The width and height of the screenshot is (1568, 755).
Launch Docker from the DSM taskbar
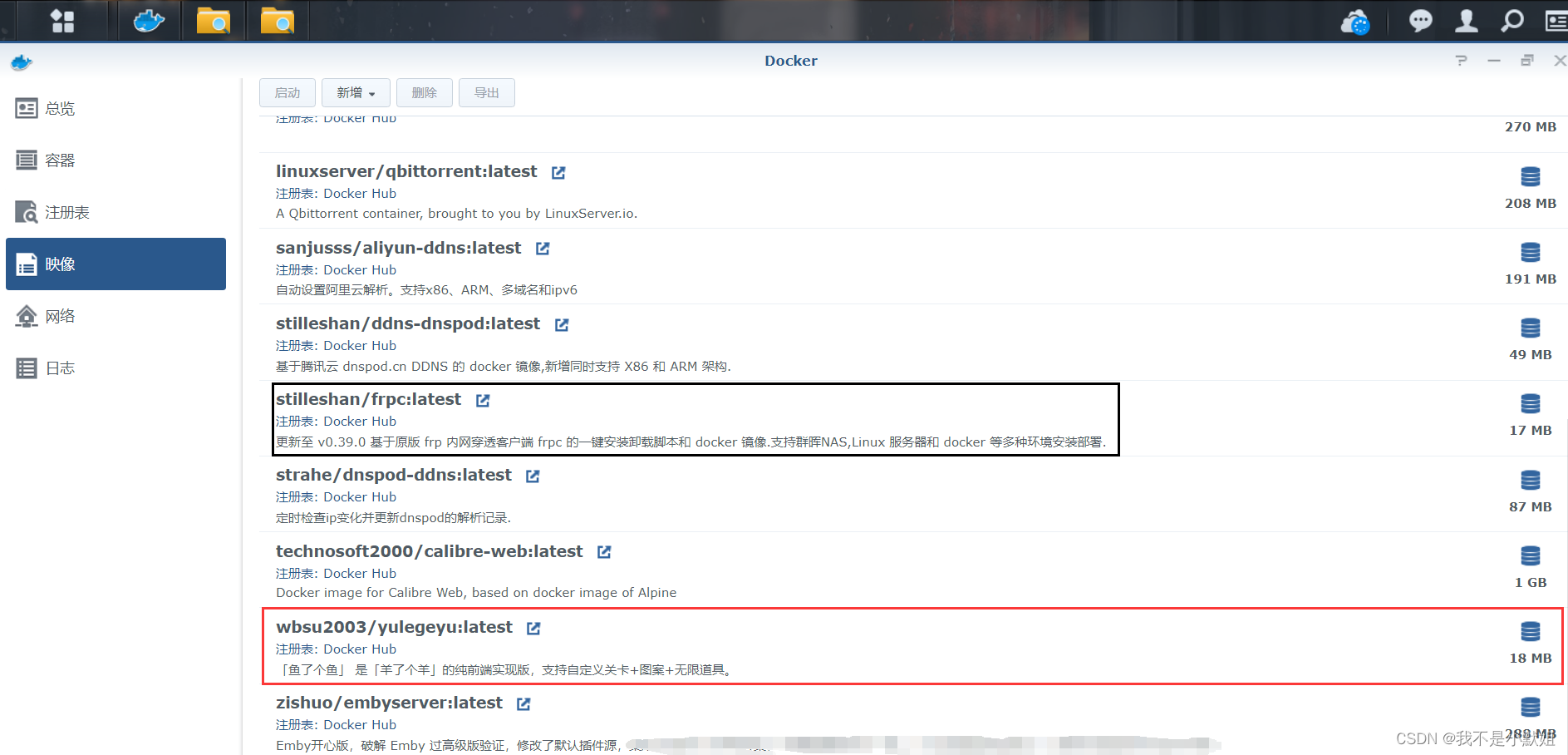click(148, 21)
